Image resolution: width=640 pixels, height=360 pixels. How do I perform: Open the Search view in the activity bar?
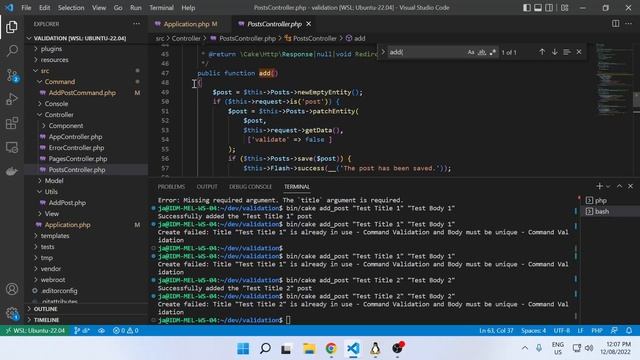(x=12, y=51)
